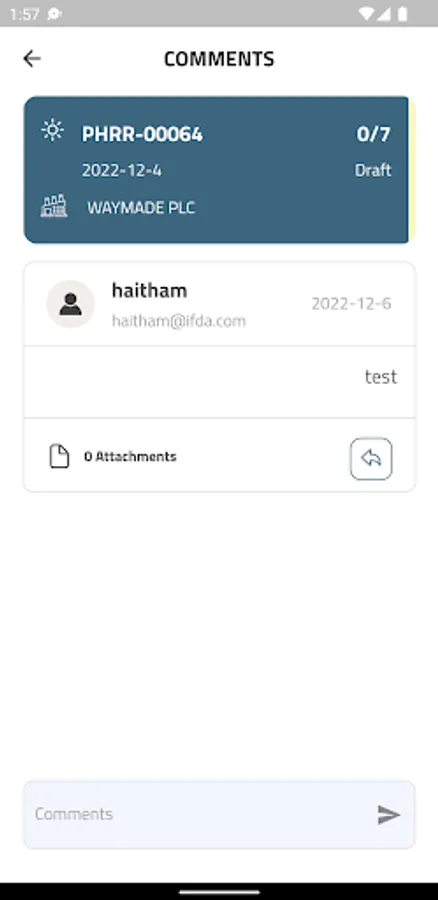Tap the battery icon in status bar
Screen dimensions: 438x900
[x=403, y=13]
